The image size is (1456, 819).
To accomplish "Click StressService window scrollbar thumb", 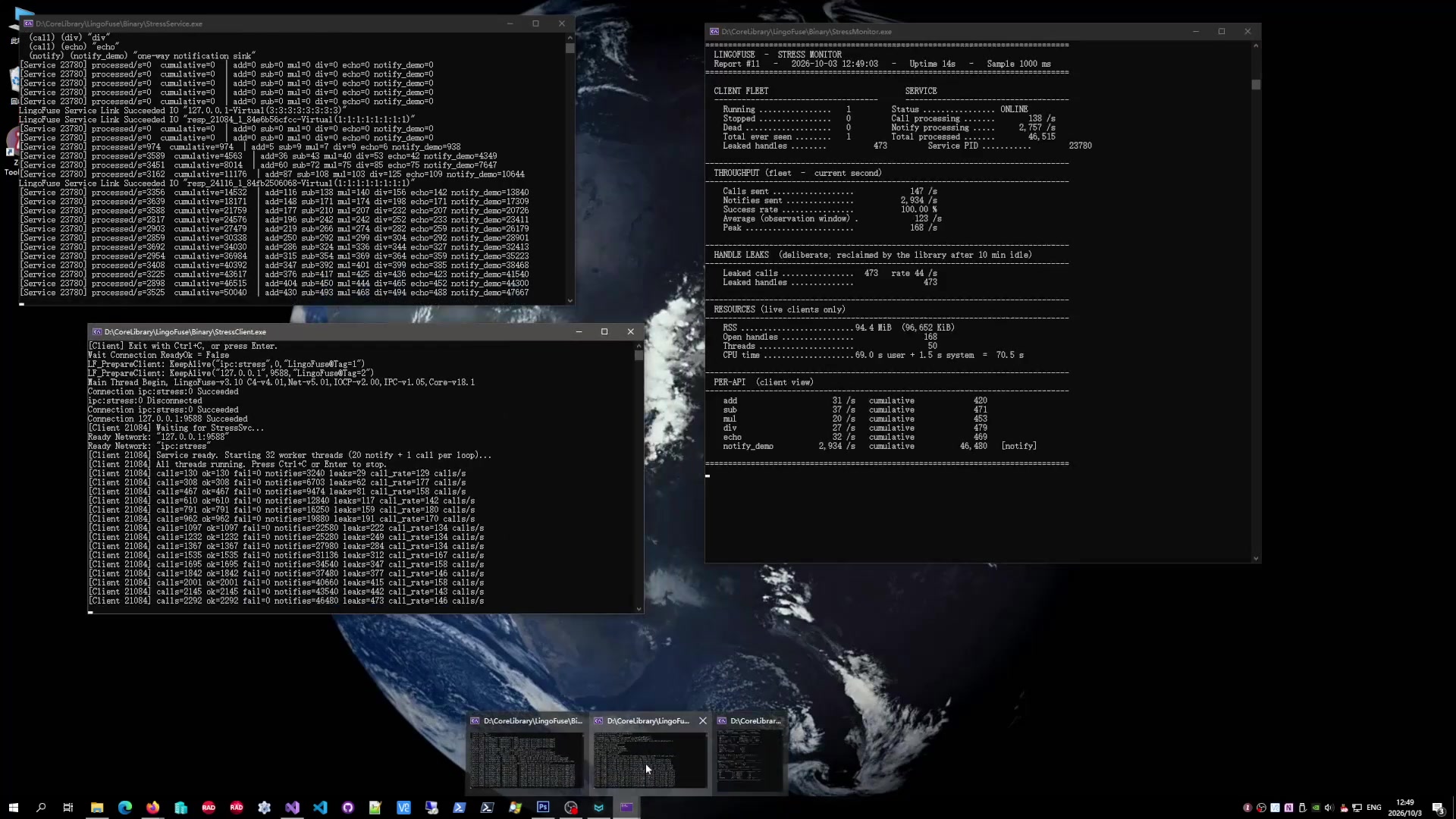I will click(x=570, y=48).
